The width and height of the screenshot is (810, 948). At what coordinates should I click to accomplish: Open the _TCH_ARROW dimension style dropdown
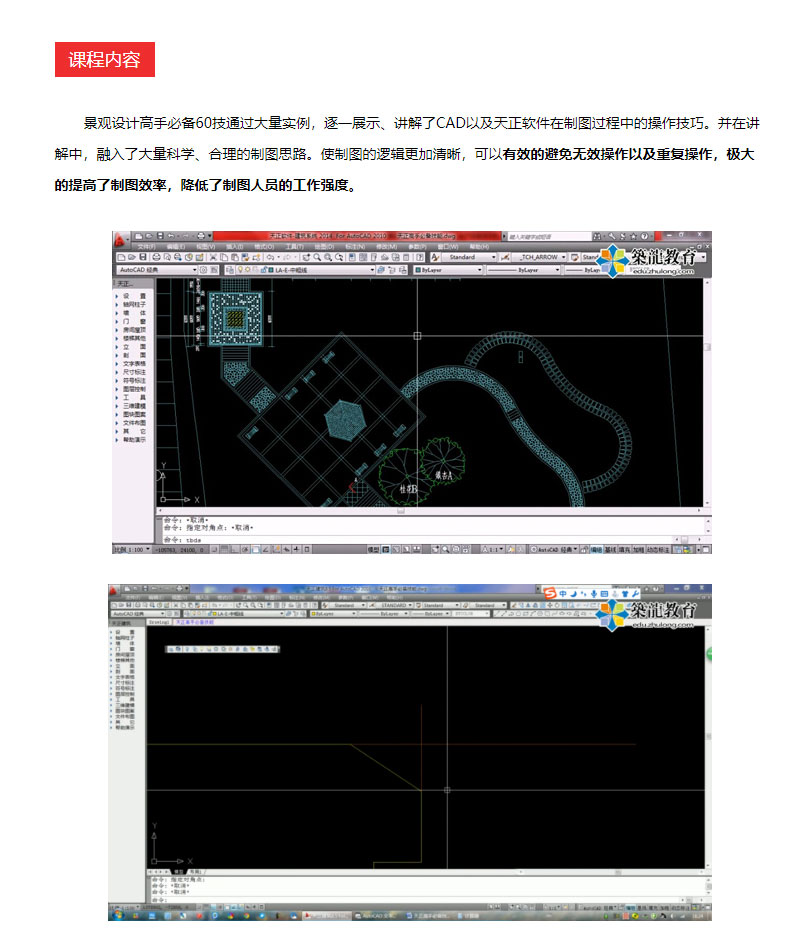539,257
